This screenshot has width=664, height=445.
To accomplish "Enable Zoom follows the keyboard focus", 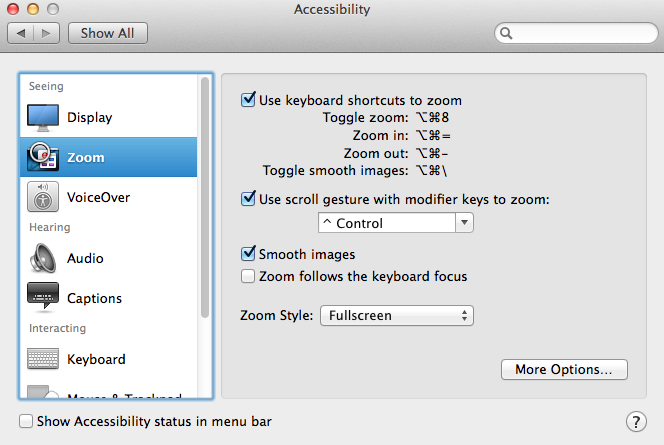I will pos(248,276).
